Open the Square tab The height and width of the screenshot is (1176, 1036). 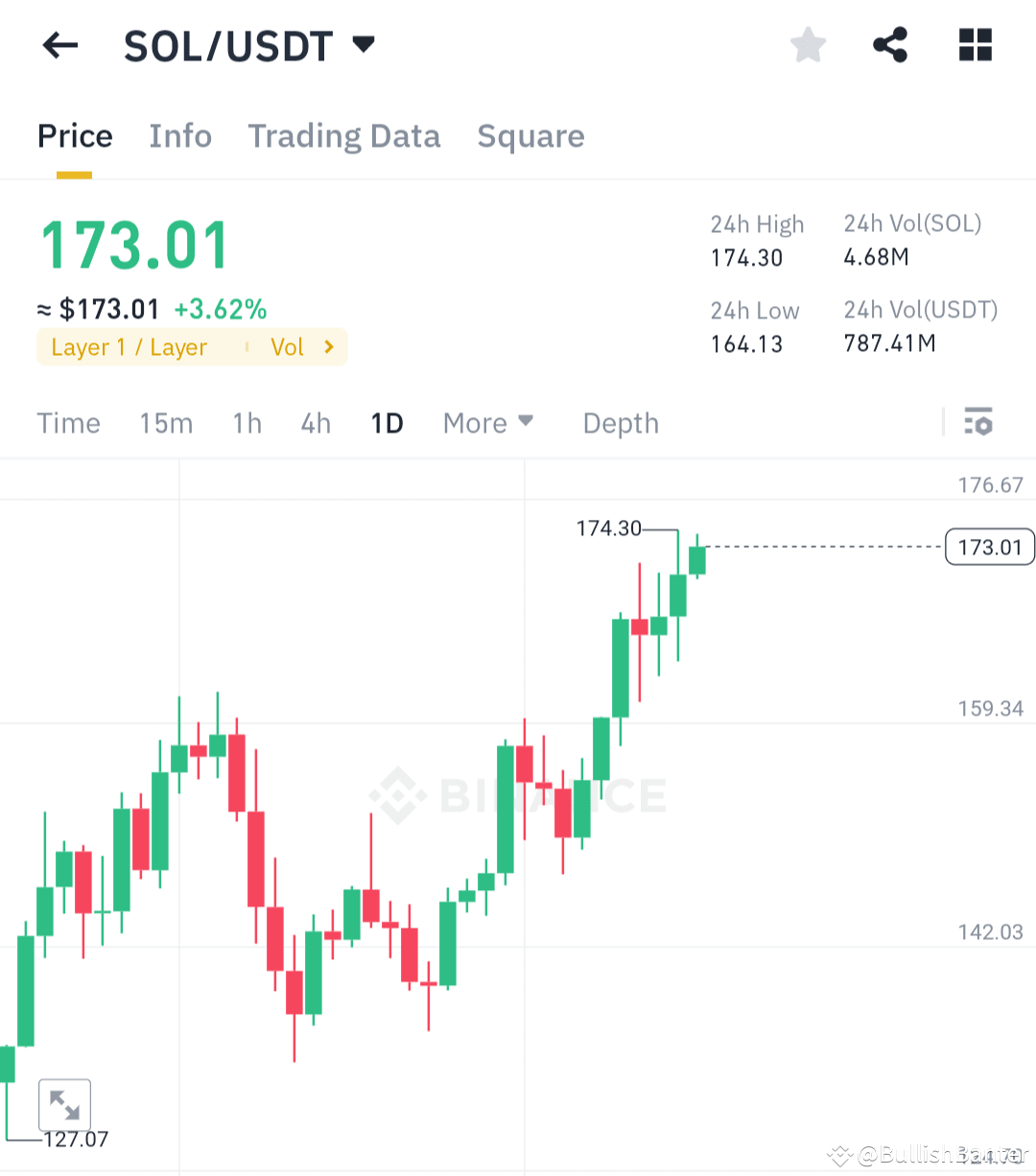530,135
